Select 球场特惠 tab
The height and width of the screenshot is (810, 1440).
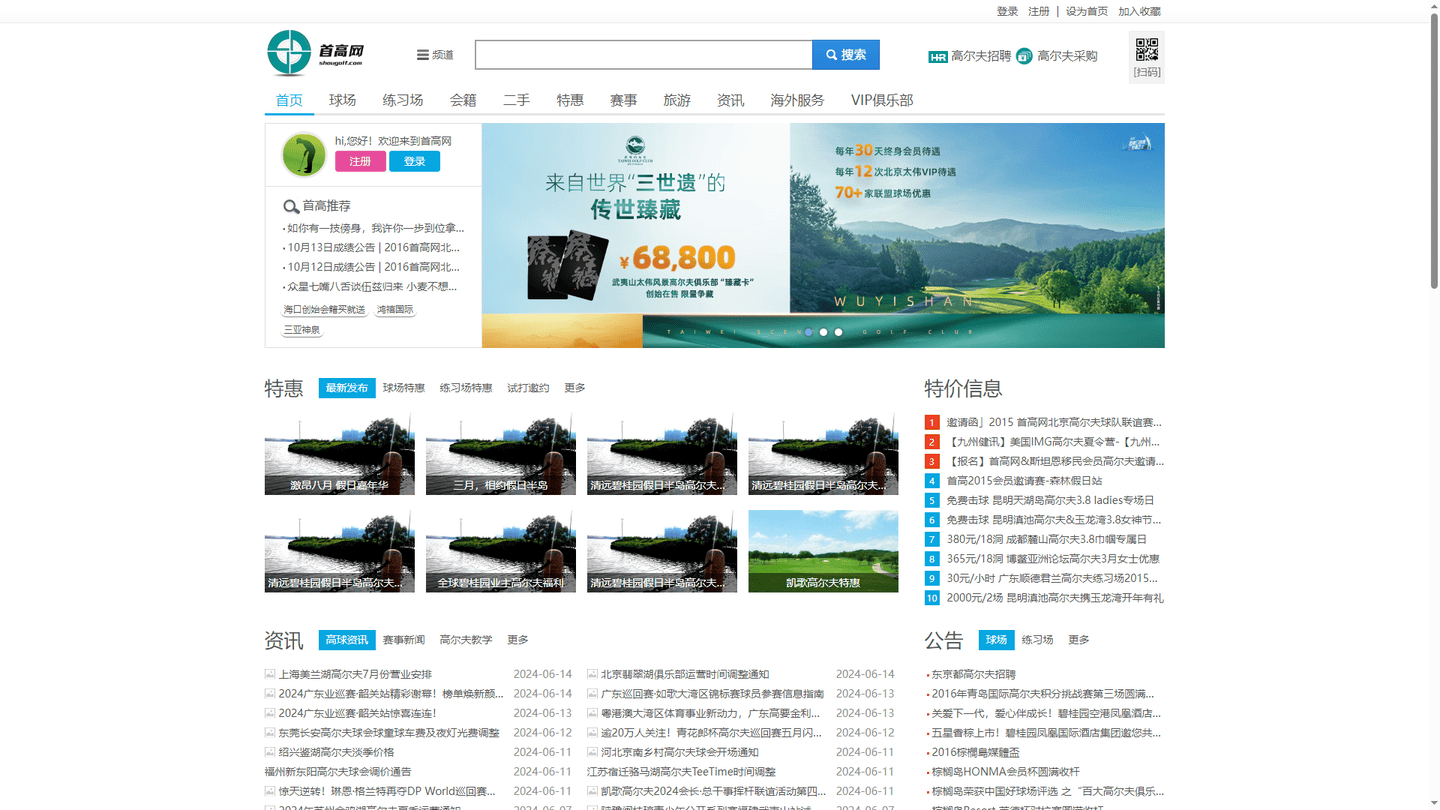click(404, 388)
